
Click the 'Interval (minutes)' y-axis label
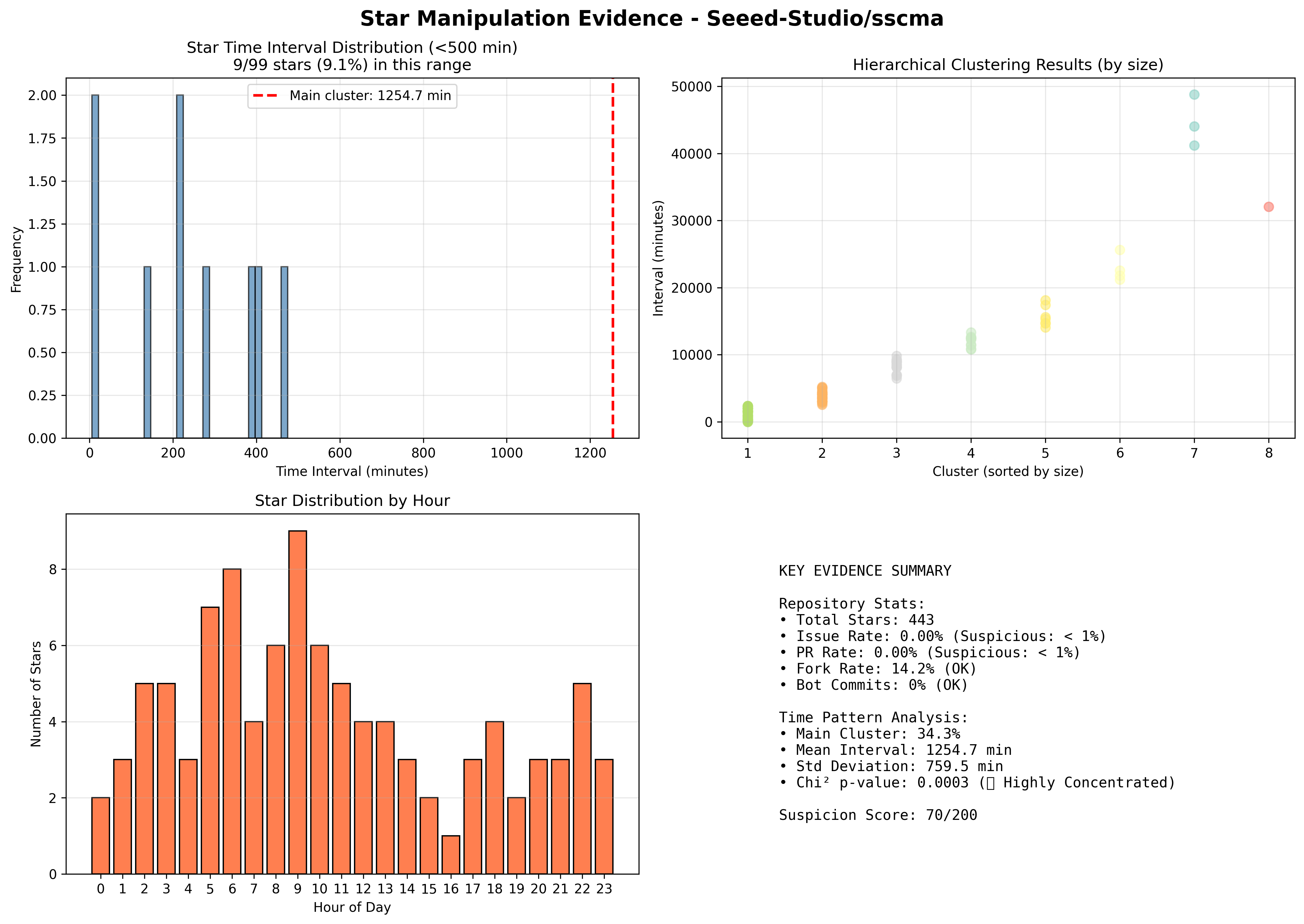pyautogui.click(x=658, y=258)
